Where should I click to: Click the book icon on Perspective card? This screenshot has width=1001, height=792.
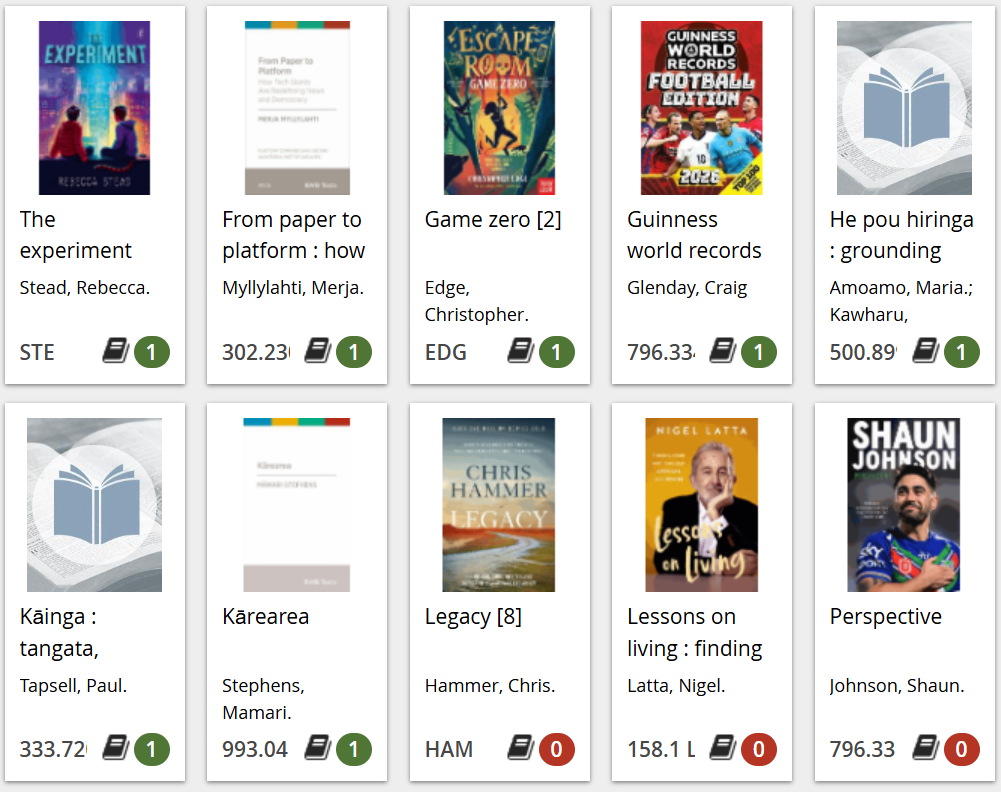925,748
